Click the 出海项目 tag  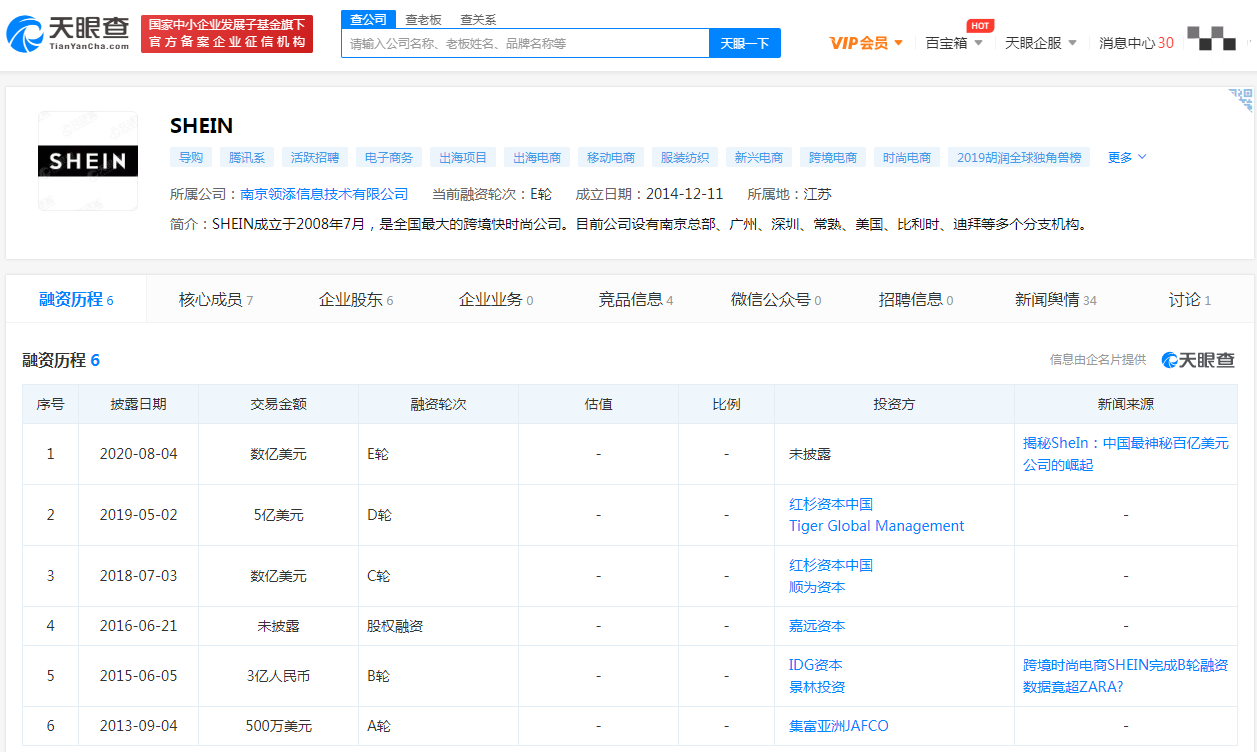tap(463, 157)
